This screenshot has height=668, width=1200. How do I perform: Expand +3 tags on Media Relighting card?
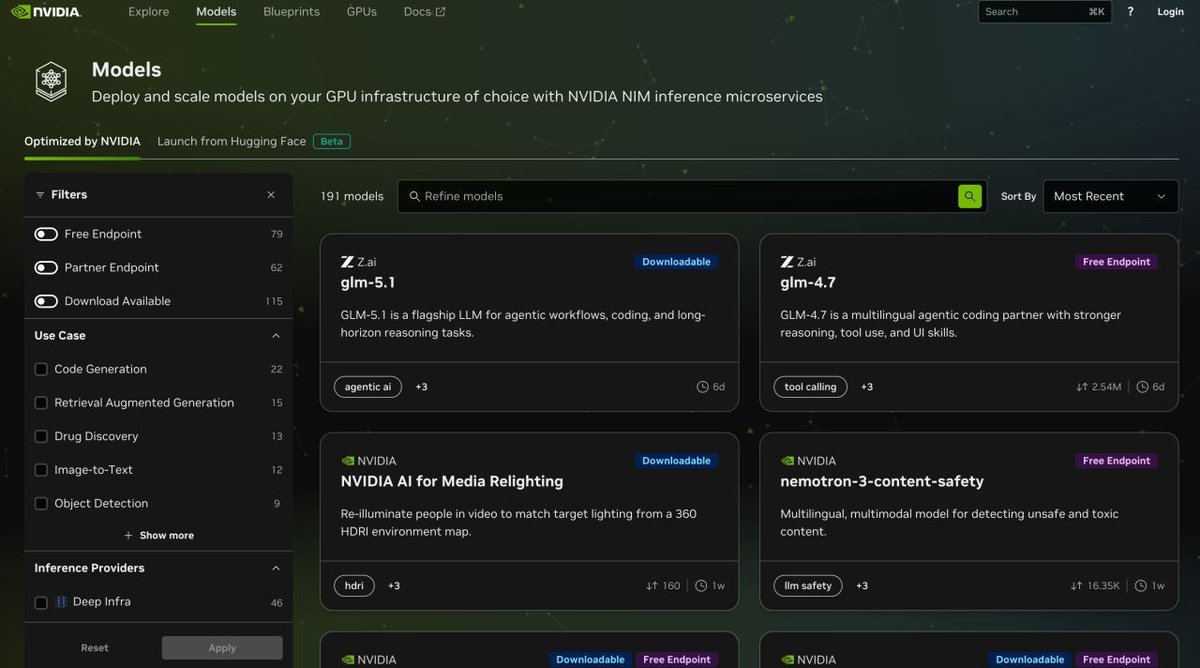coord(394,586)
